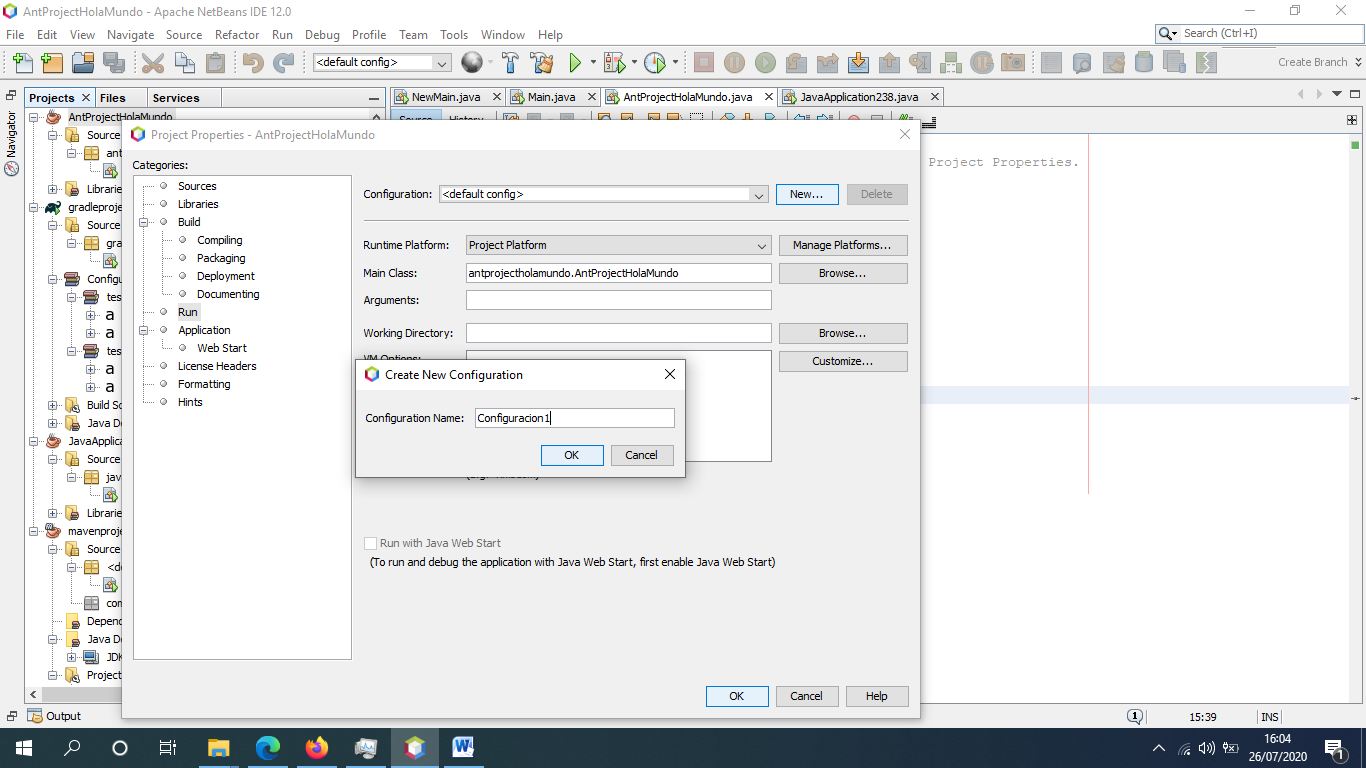Viewport: 1366px width, 768px height.
Task: Open the Configuration dropdown in Project Properties
Action: [758, 194]
